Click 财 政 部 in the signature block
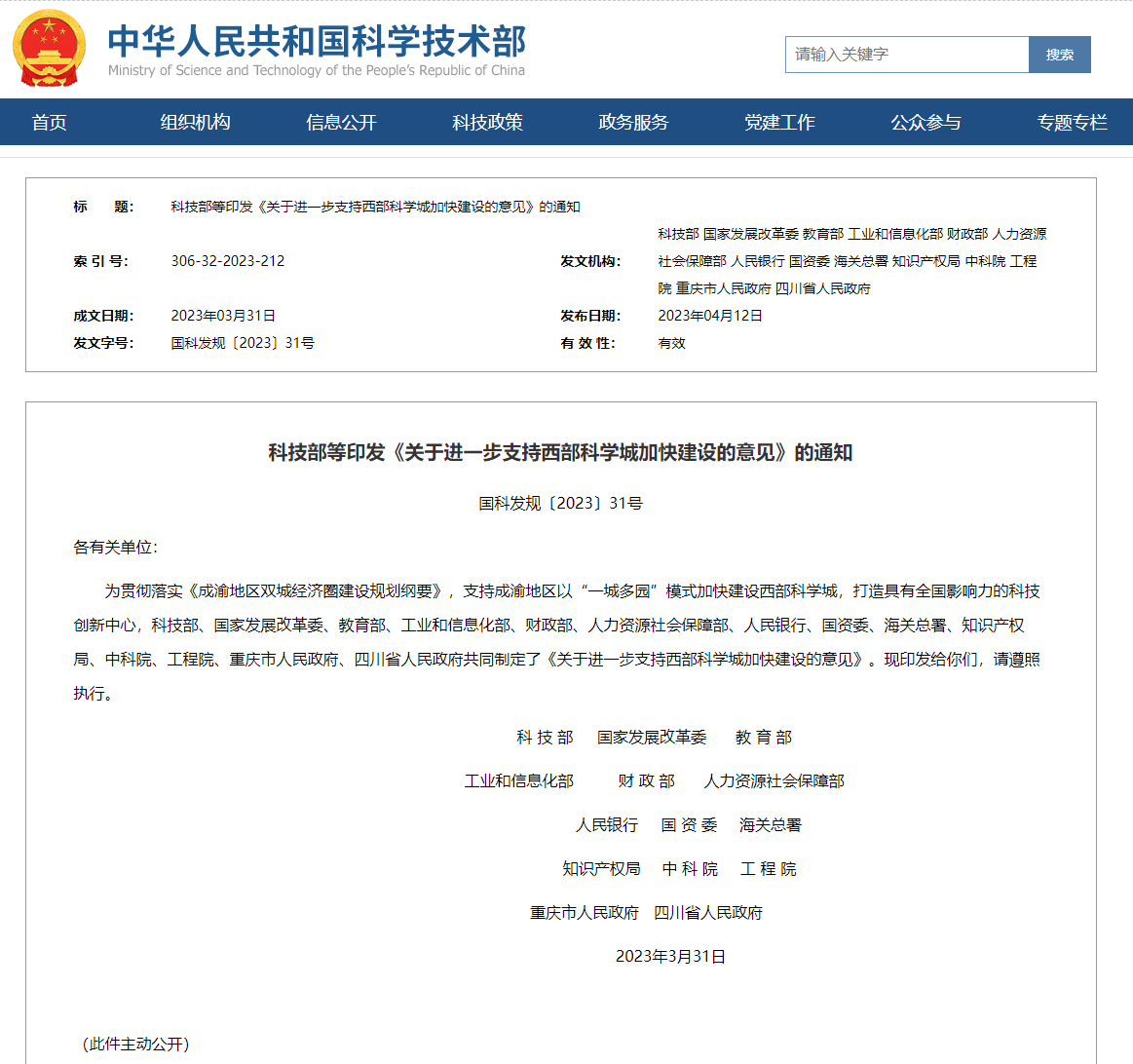Image resolution: width=1133 pixels, height=1064 pixels. pyautogui.click(x=647, y=781)
